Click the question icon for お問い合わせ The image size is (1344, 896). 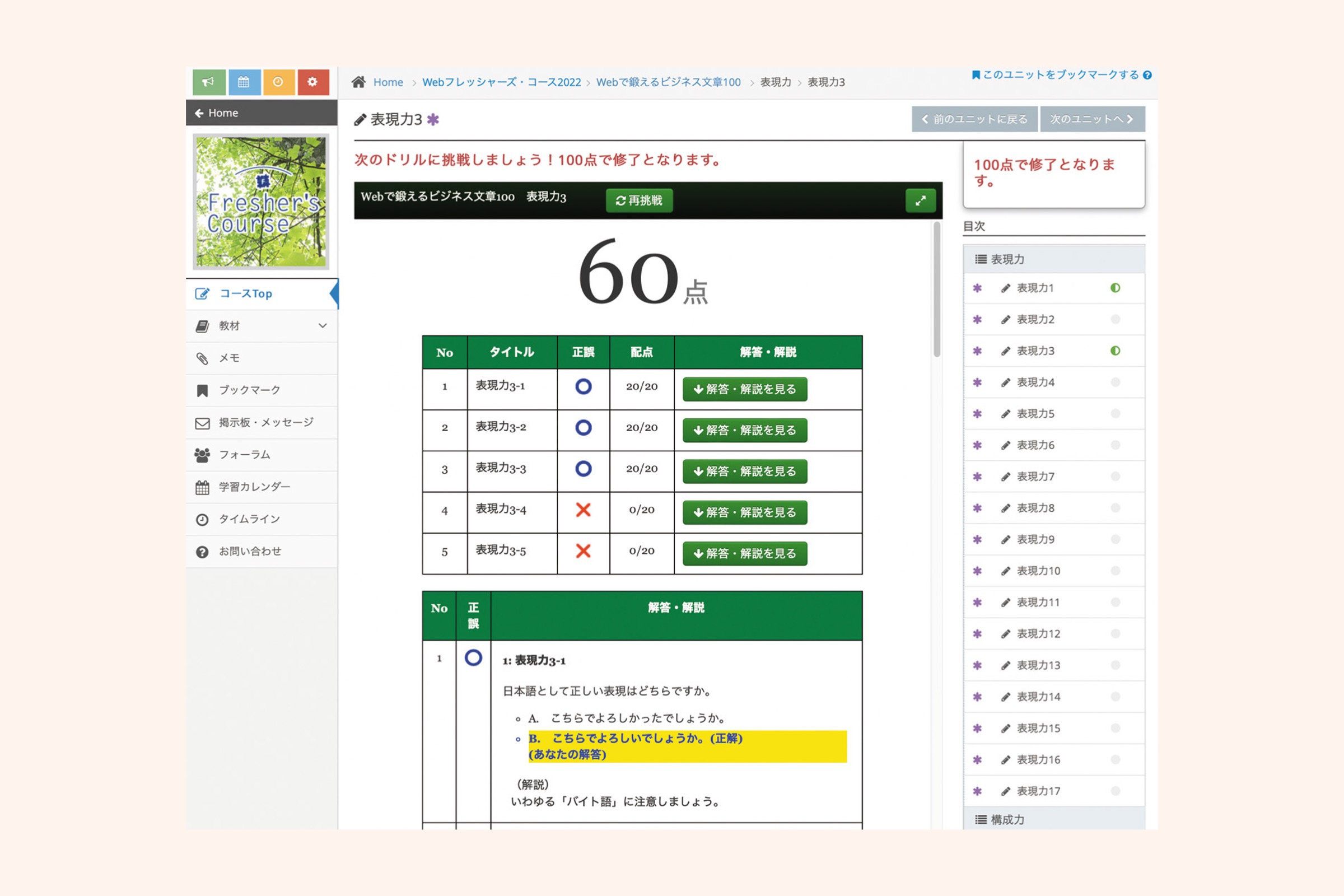pyautogui.click(x=202, y=552)
